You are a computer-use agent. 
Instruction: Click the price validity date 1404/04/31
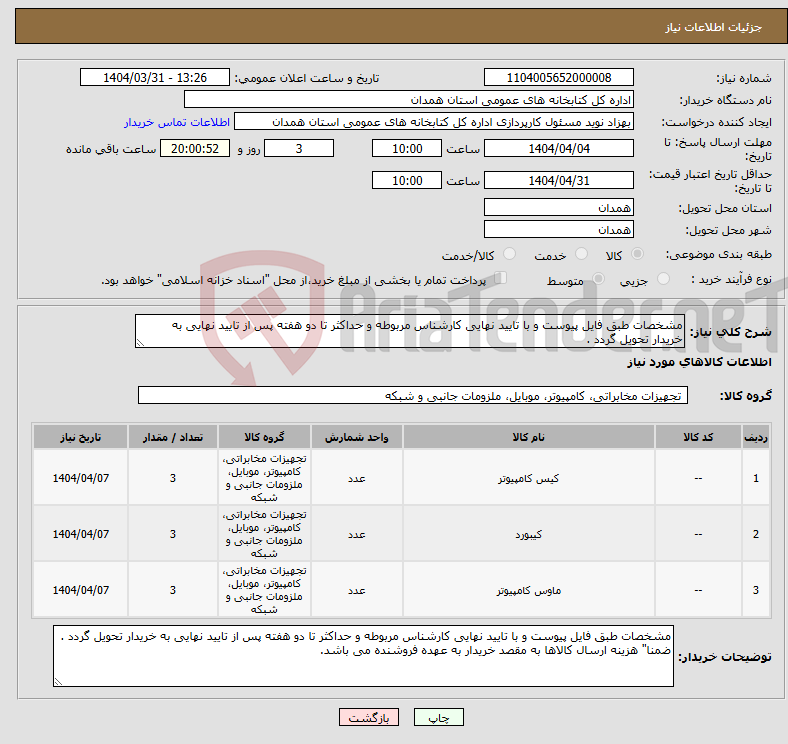point(558,180)
